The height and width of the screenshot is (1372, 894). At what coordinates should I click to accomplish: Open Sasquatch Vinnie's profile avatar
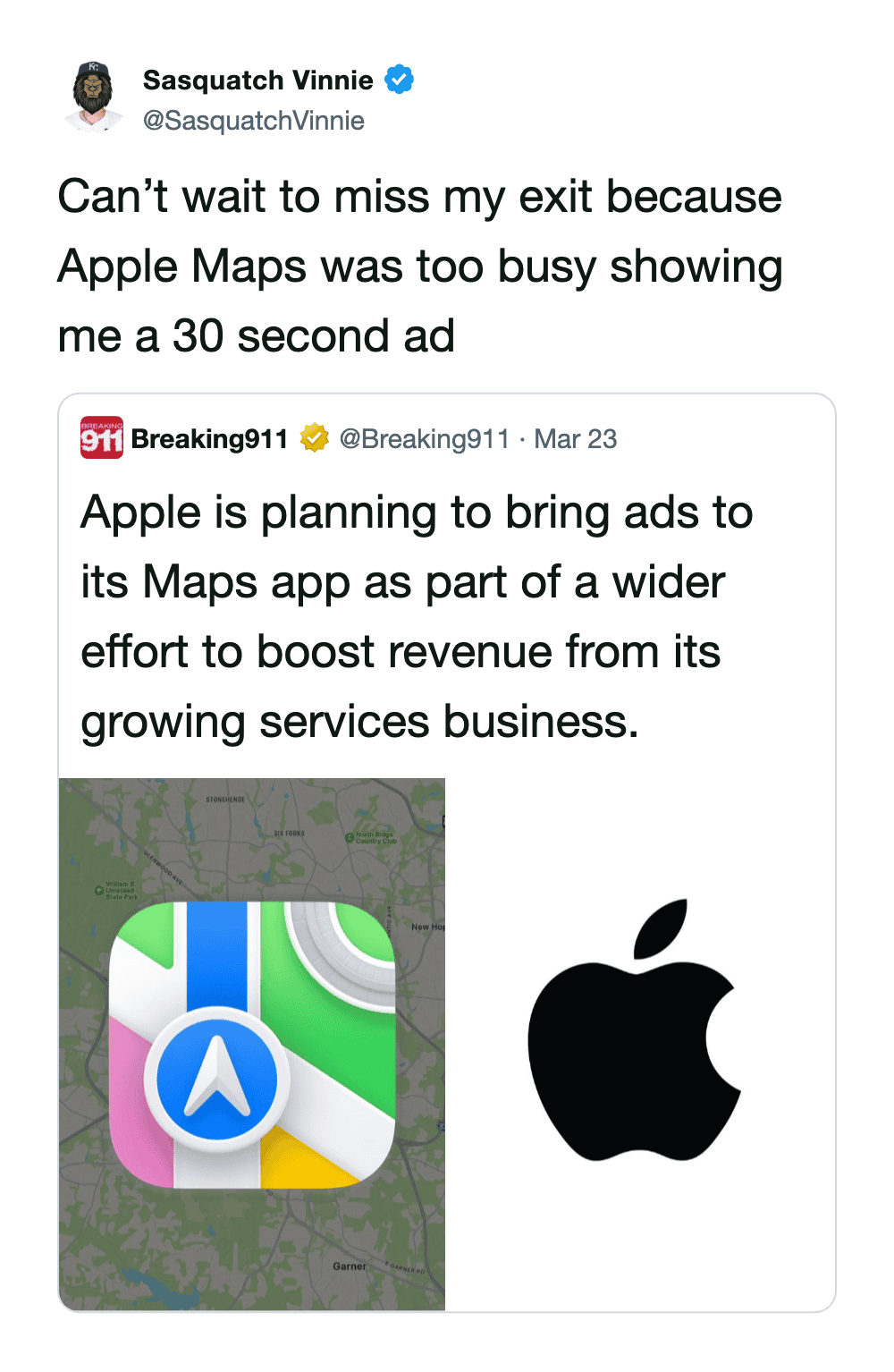94,97
